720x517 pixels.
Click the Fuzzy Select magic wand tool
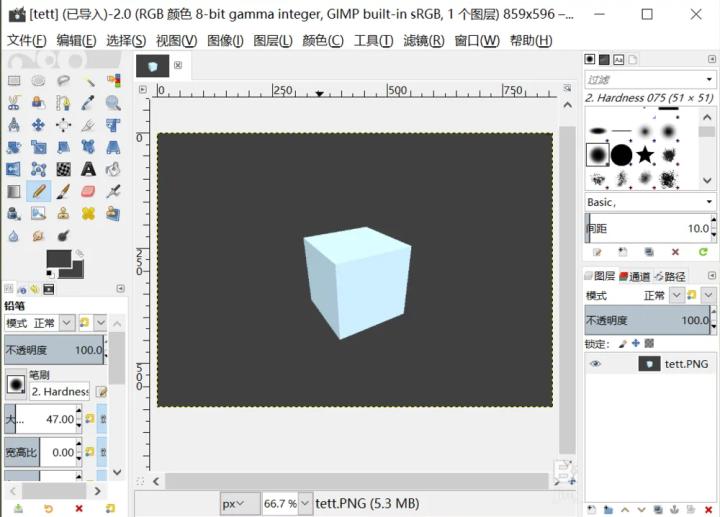pos(89,81)
